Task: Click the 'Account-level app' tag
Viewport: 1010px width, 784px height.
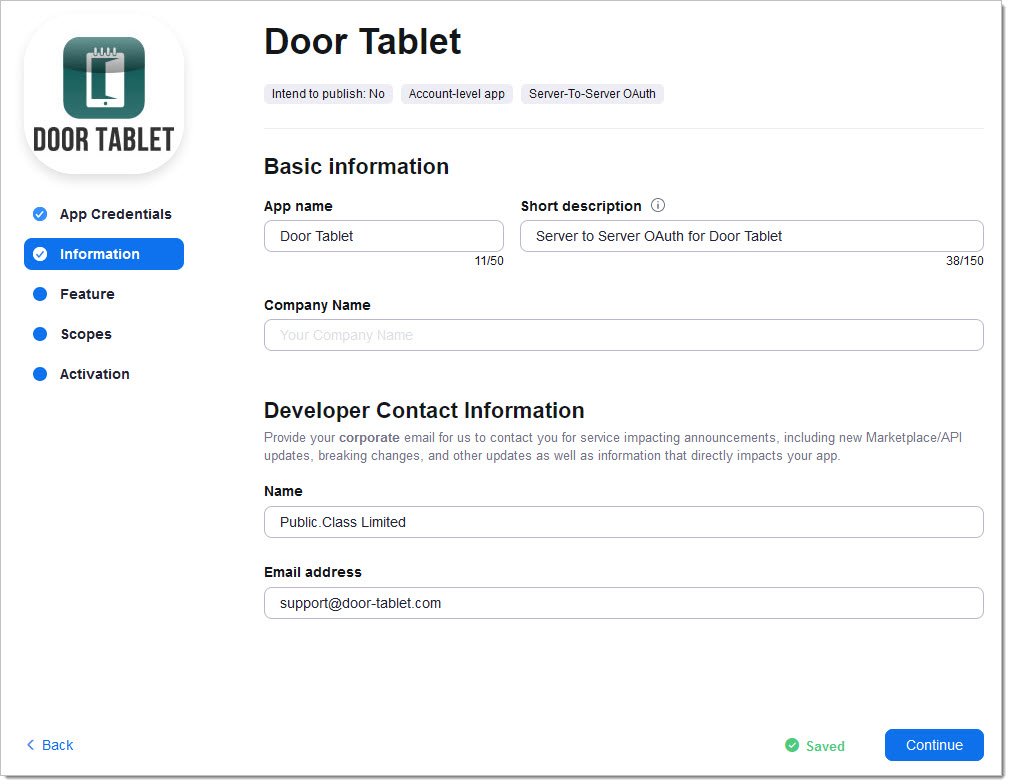Action: coord(457,94)
